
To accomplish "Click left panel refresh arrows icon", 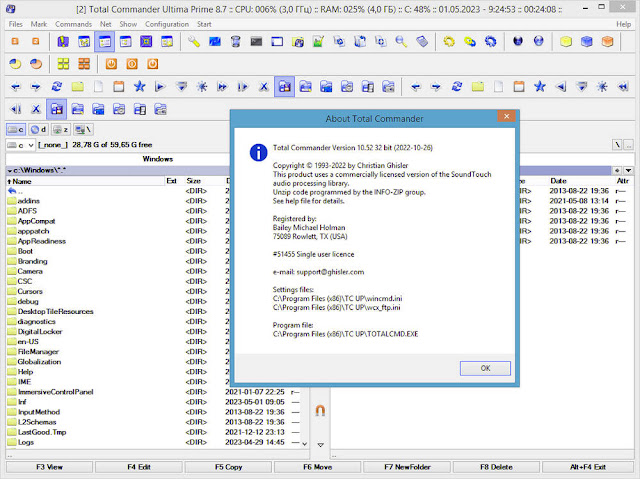I will 56,86.
